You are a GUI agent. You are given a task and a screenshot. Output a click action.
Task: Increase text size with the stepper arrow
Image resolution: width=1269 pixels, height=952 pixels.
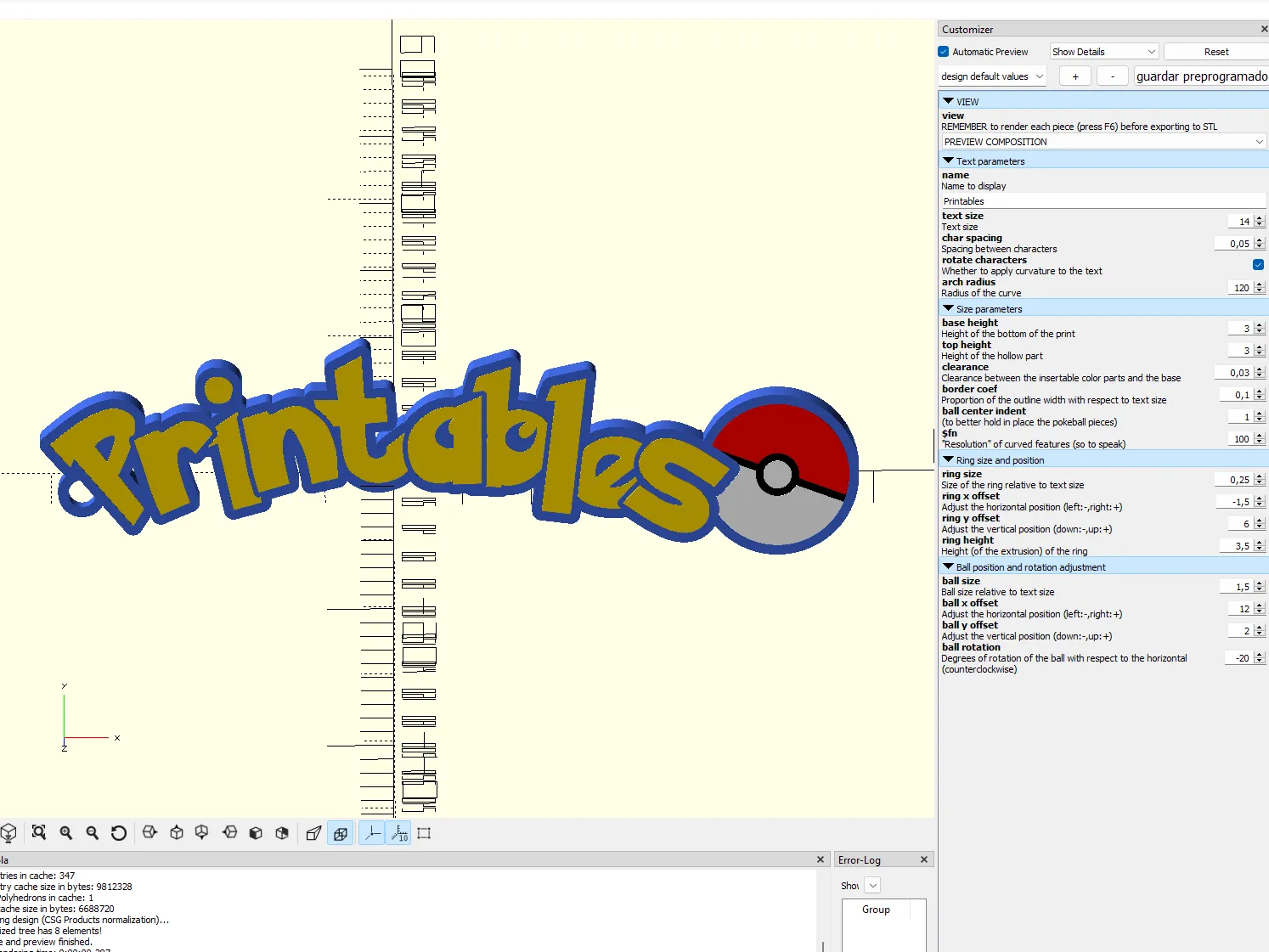coord(1260,217)
